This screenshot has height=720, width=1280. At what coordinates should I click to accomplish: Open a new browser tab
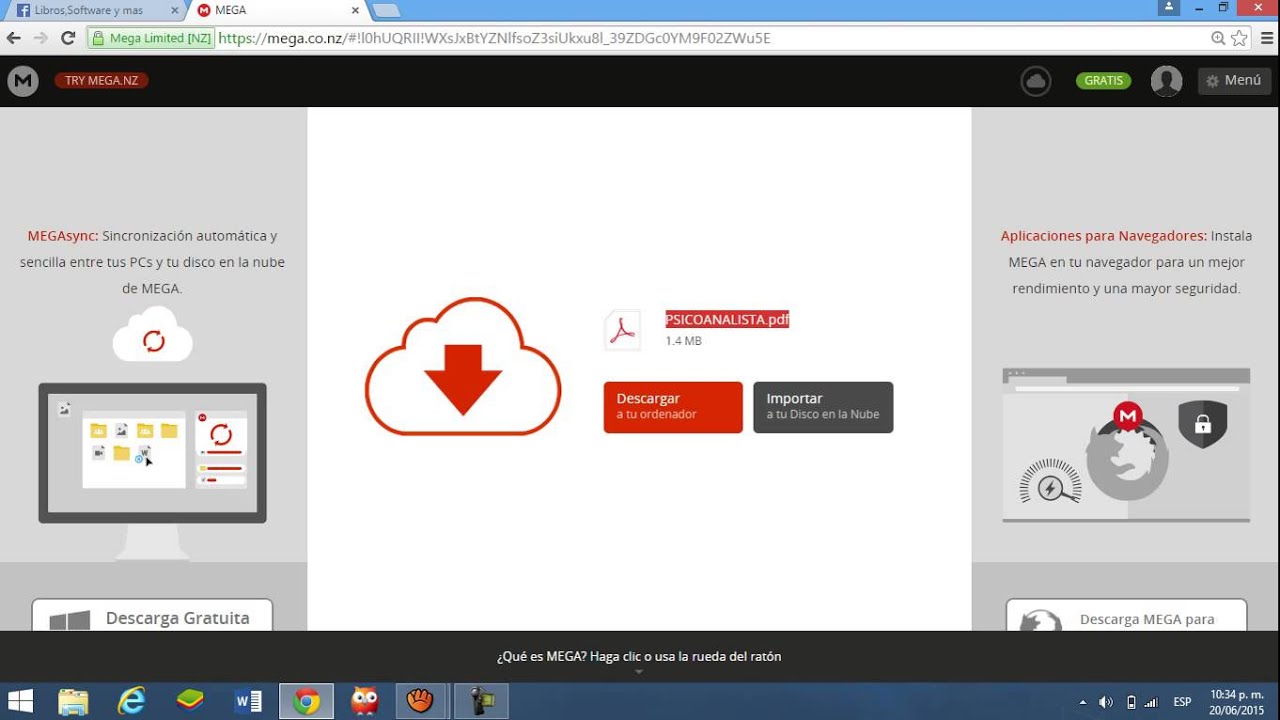pos(386,10)
